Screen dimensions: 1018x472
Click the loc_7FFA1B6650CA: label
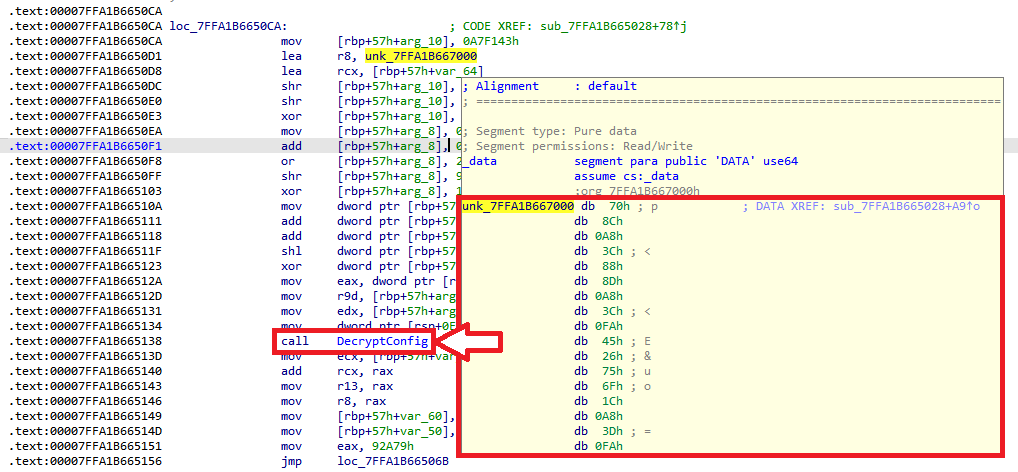point(229,27)
